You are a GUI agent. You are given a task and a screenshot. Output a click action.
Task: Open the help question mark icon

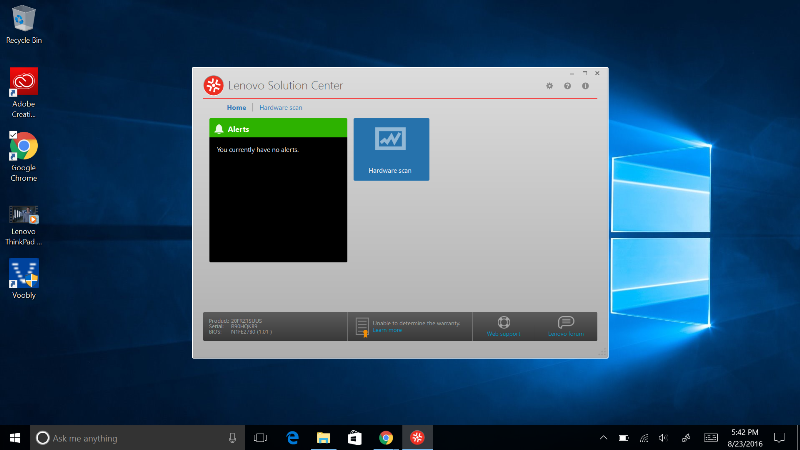(567, 86)
